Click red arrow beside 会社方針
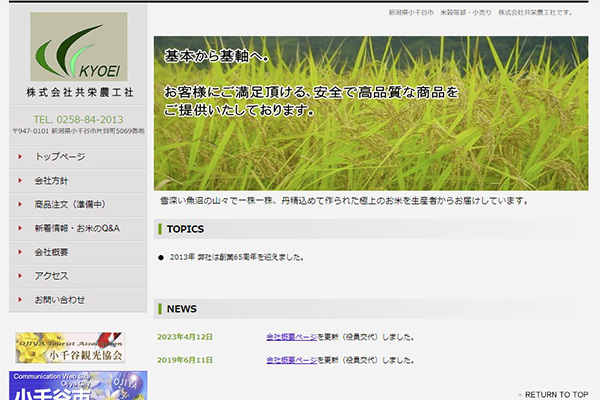Viewport: 600px width, 400px height. 20,181
